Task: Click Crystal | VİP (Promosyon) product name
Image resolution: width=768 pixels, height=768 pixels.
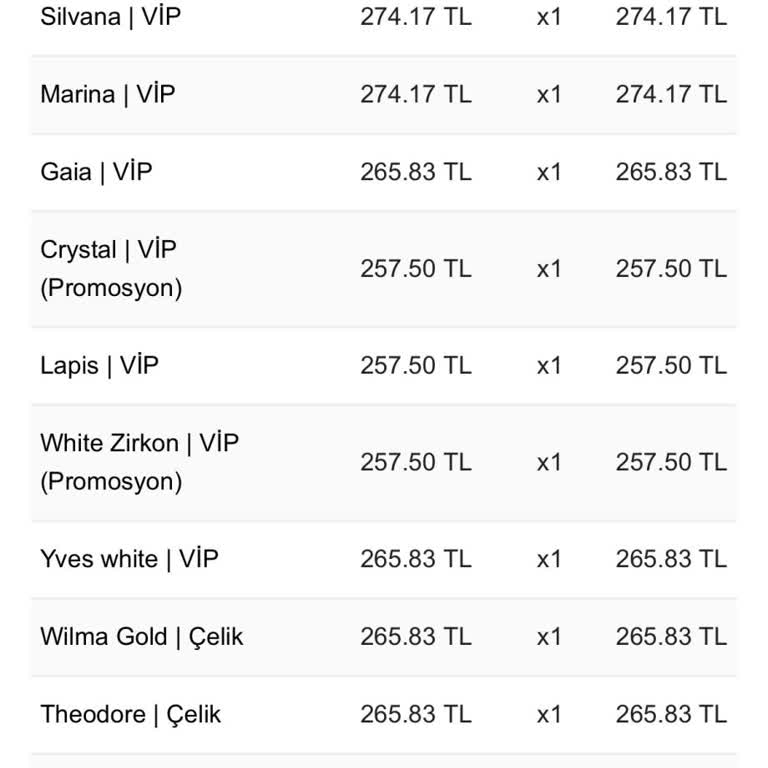Action: (111, 268)
